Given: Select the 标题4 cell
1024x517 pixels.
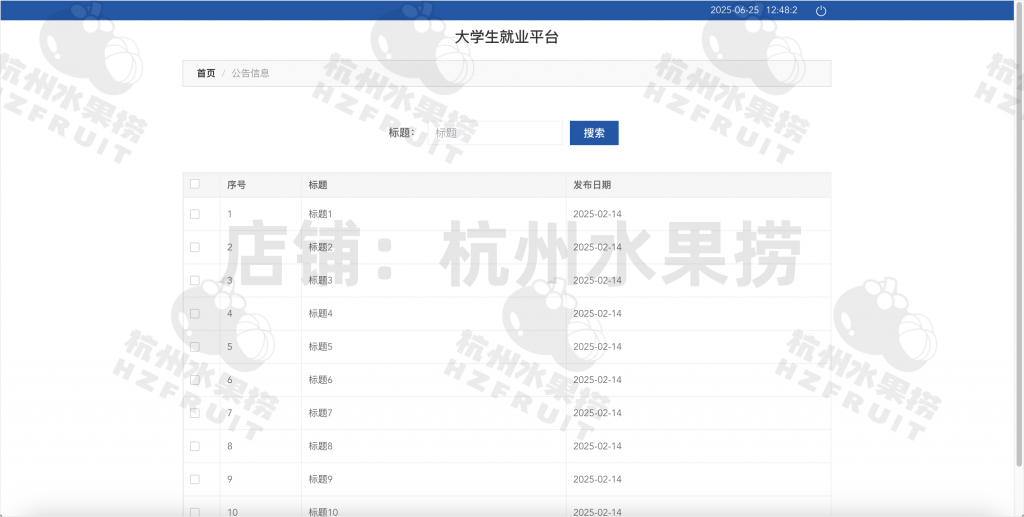Looking at the screenshot, I should point(434,313).
